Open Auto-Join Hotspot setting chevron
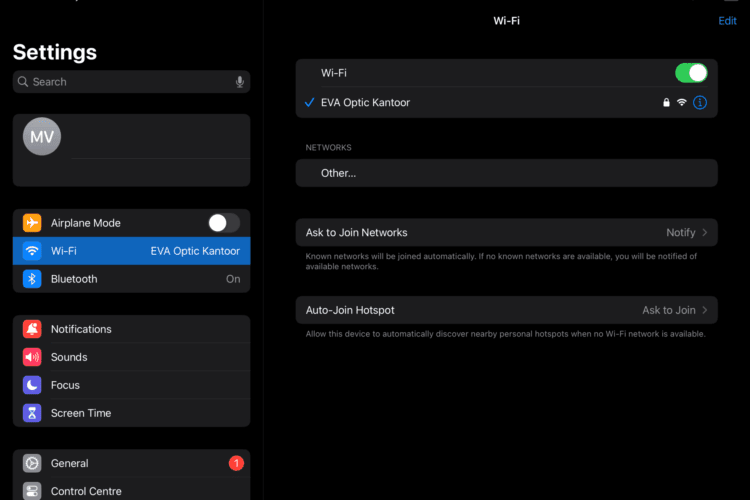This screenshot has height=500, width=750. tap(704, 310)
